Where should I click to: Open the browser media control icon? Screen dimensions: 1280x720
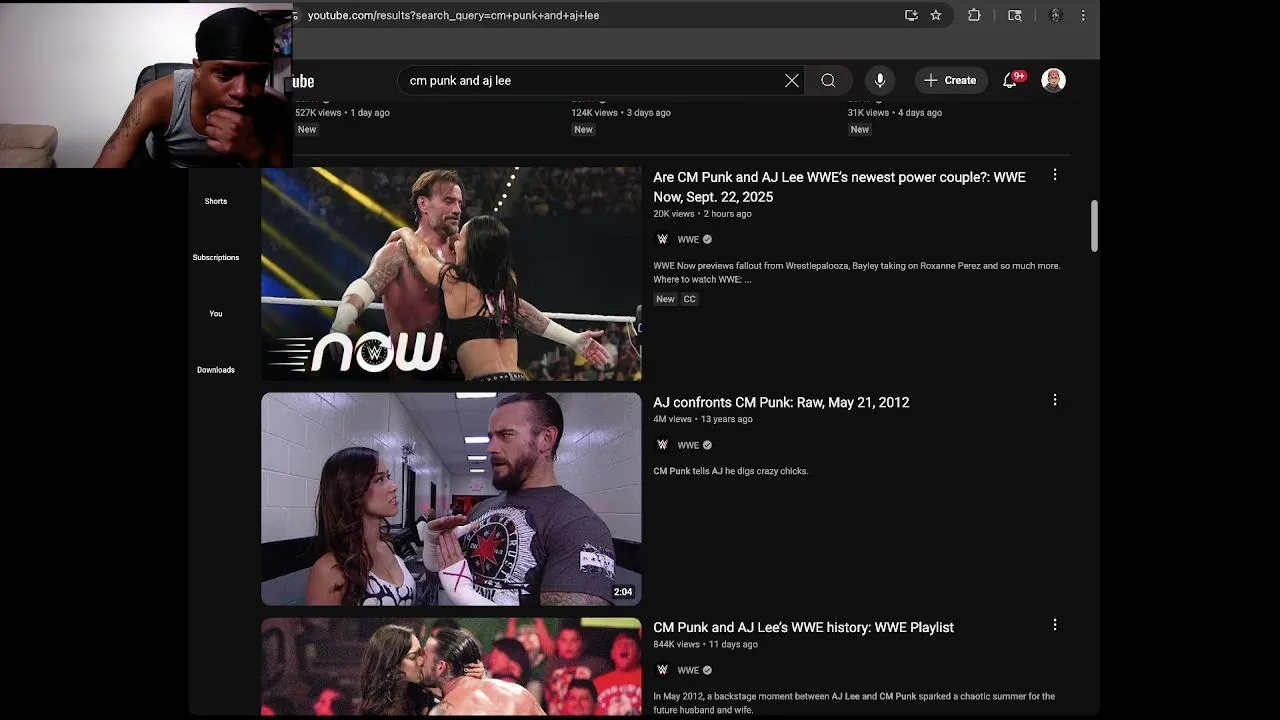1015,15
